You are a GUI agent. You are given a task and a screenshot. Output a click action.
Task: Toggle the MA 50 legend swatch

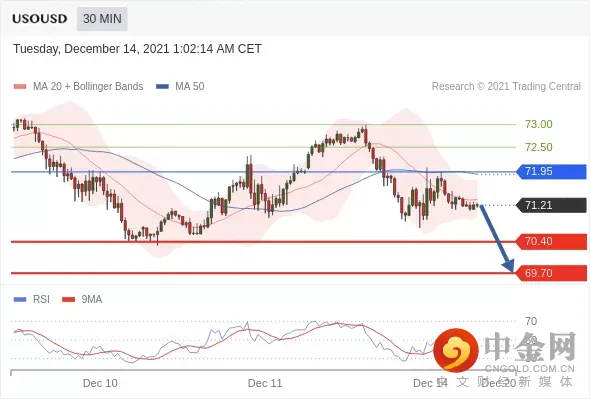pos(162,87)
